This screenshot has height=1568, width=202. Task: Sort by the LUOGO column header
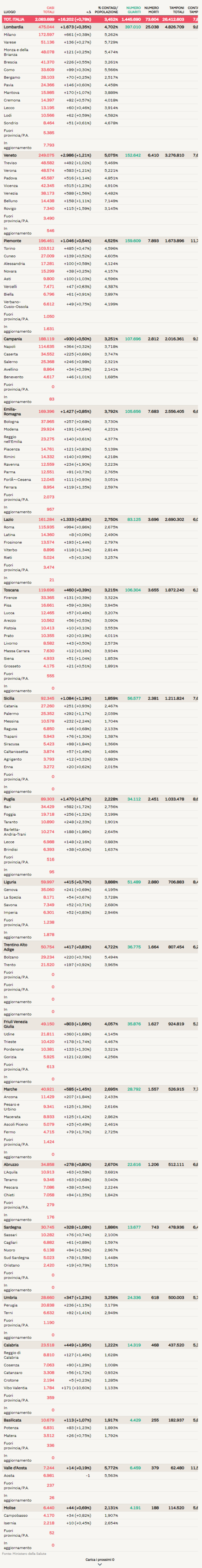pos(9,12)
